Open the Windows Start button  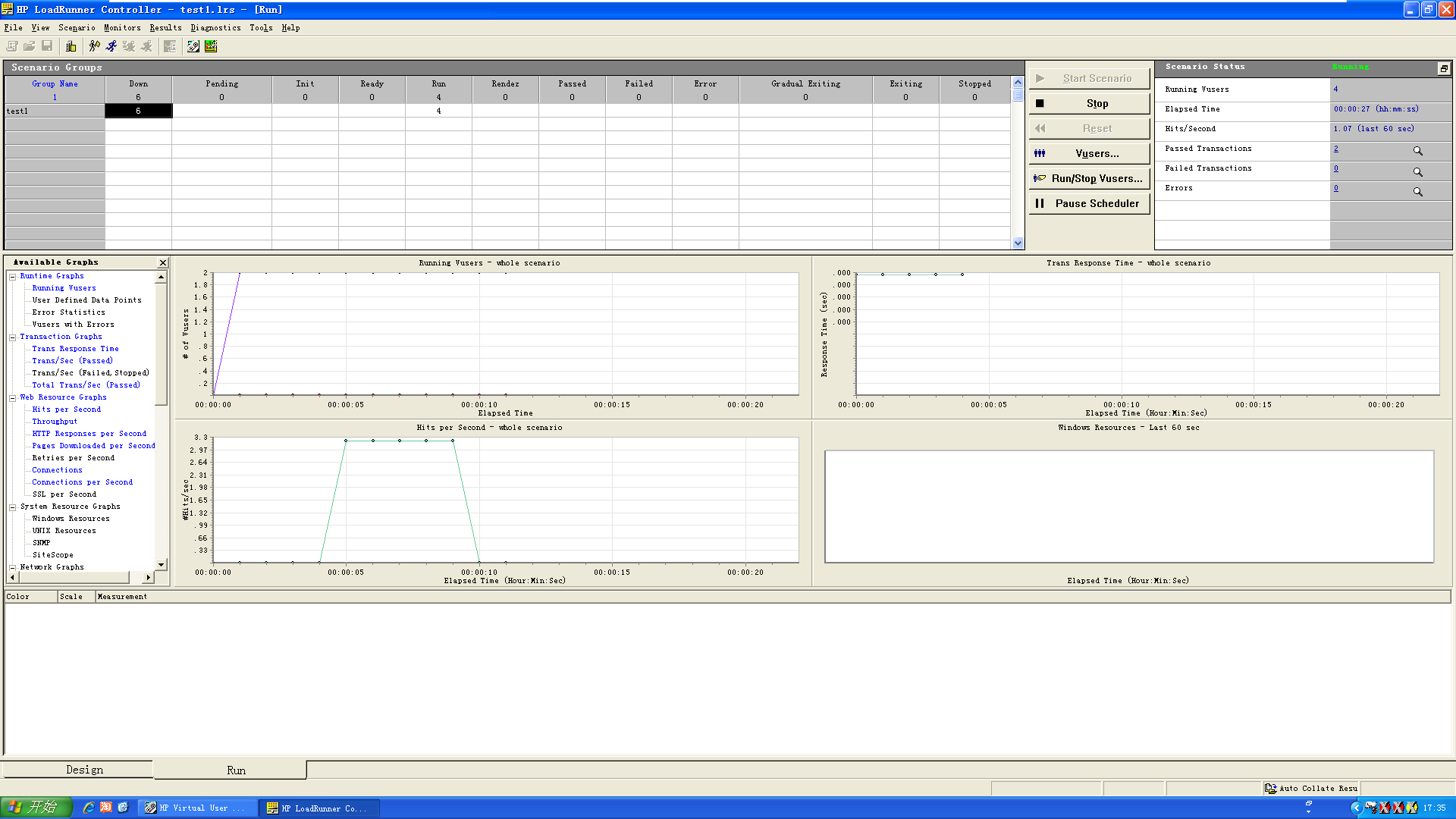coord(36,808)
